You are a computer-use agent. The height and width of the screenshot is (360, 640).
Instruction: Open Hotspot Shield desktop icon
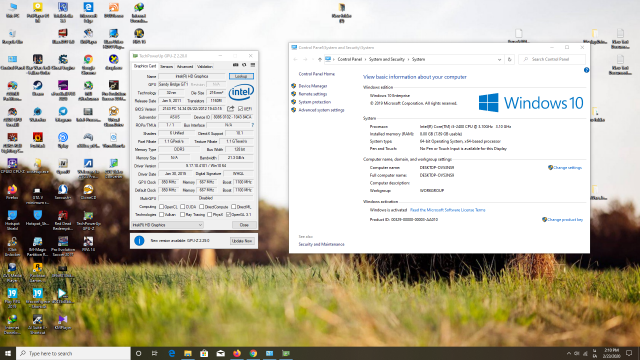pyautogui.click(x=12, y=220)
